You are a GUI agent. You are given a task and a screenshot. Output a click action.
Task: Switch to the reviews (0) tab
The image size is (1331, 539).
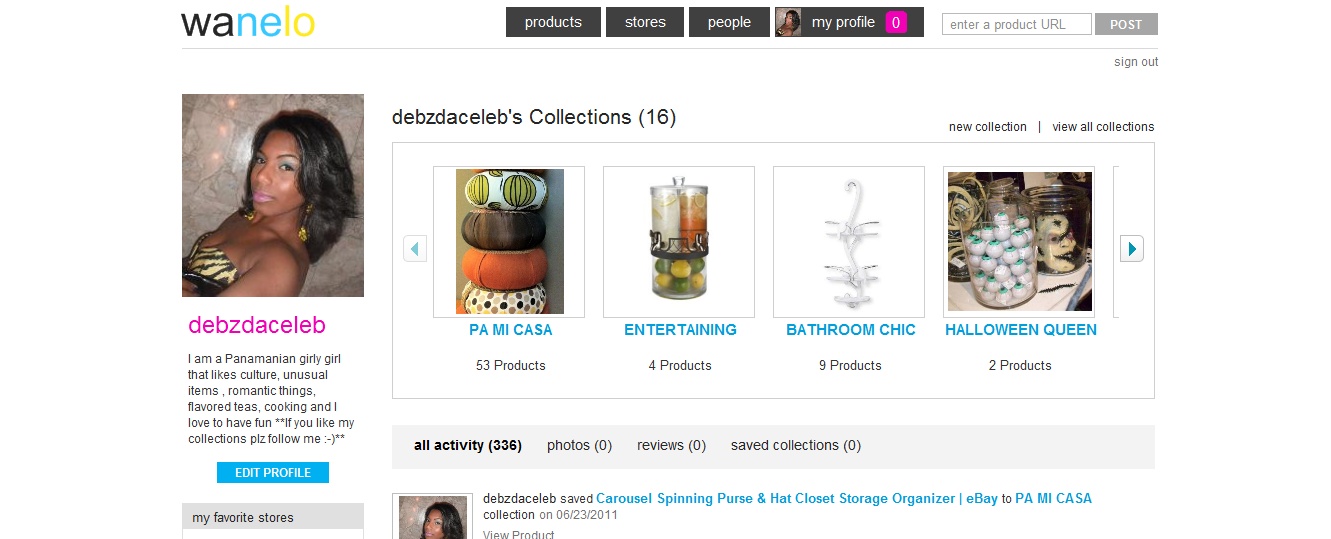(x=671, y=446)
